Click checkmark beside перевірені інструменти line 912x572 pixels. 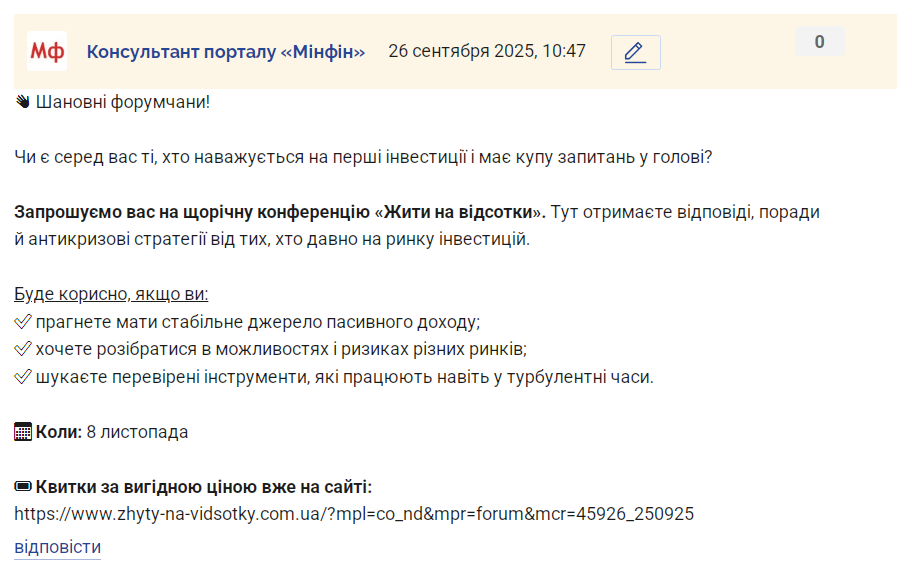pyautogui.click(x=23, y=376)
